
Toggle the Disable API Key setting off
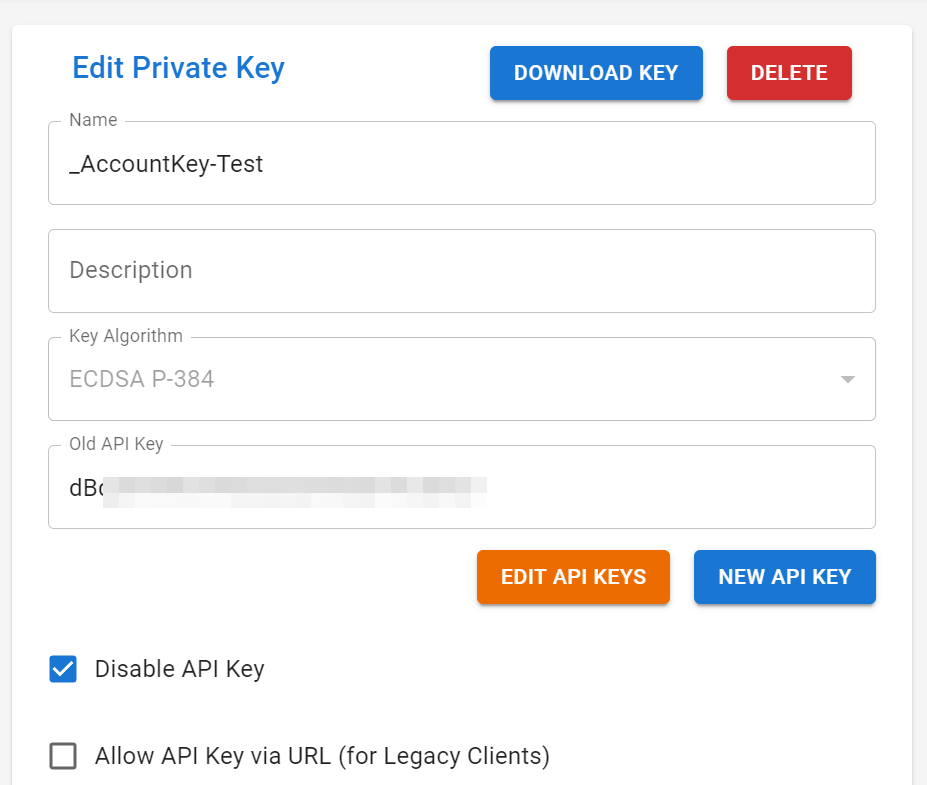(63, 669)
